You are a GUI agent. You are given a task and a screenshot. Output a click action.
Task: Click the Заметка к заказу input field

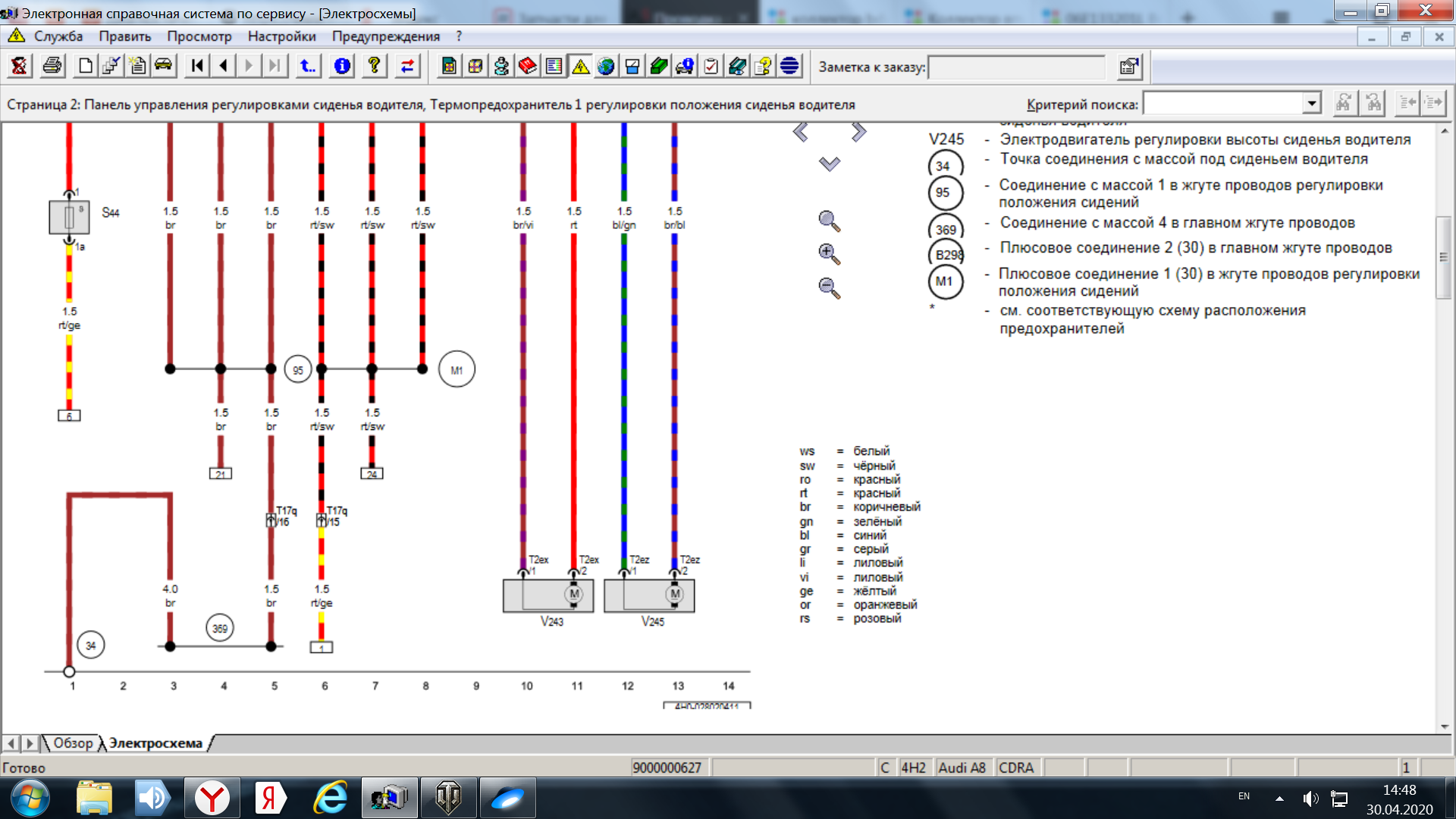[x=1018, y=67]
